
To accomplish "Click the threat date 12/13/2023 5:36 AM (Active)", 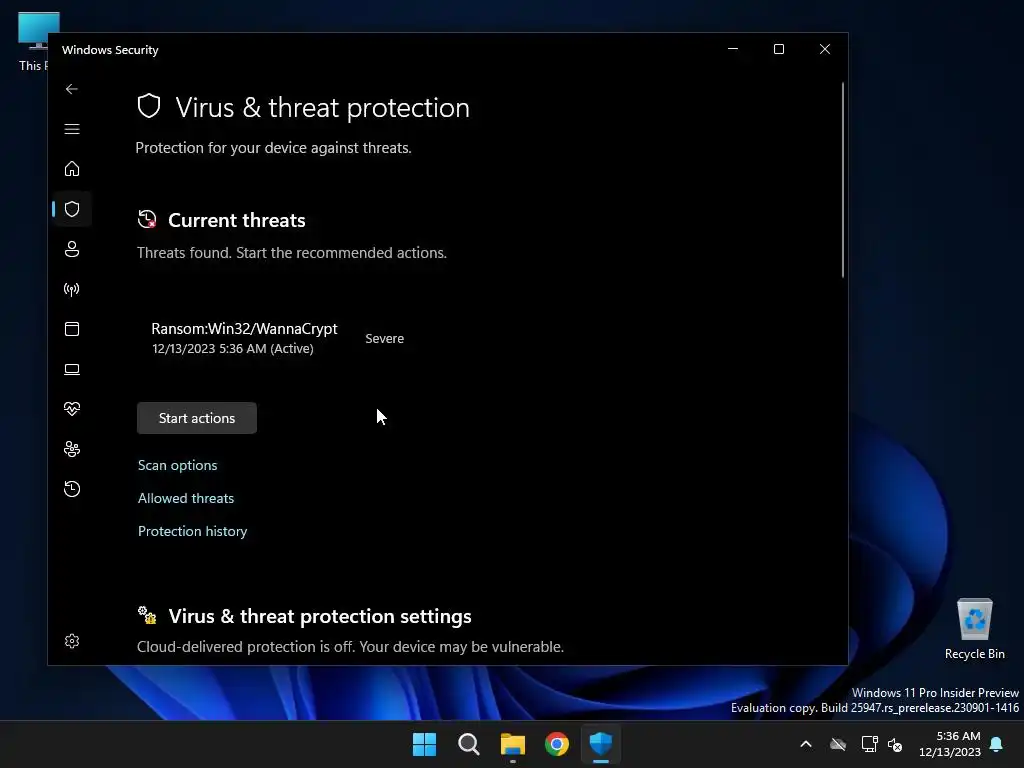I will [x=232, y=349].
